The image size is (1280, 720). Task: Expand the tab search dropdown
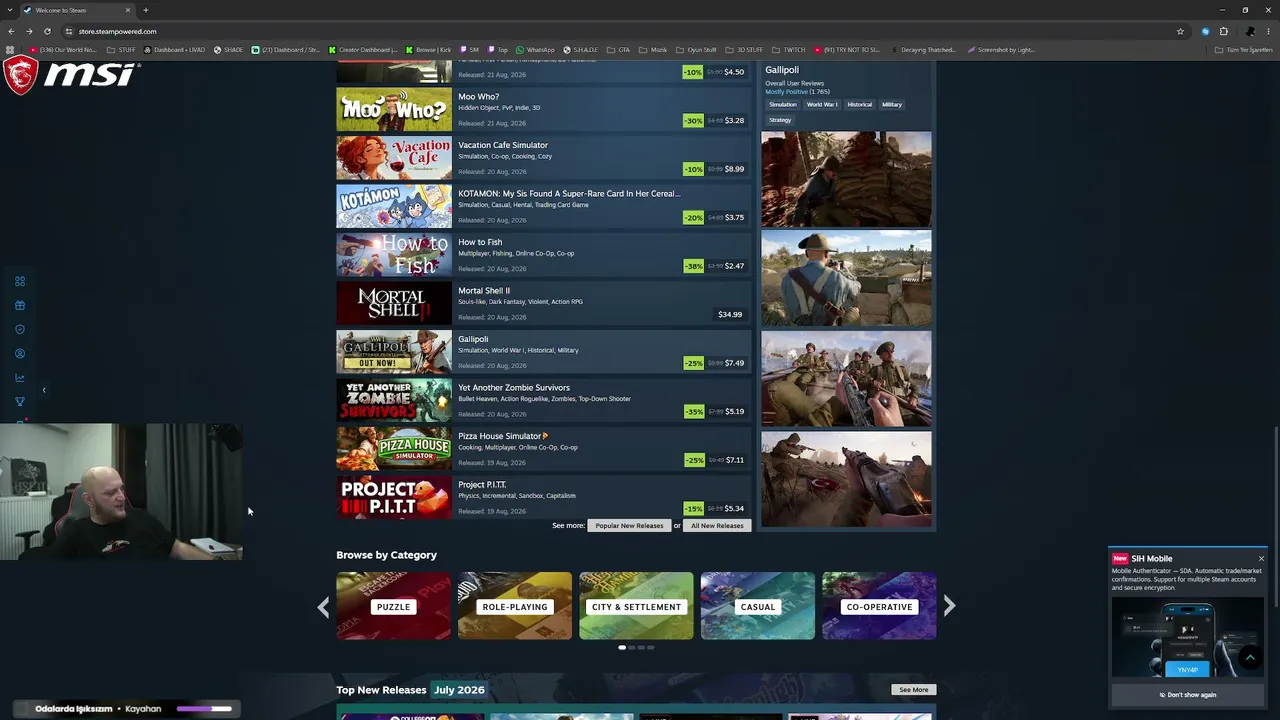click(x=10, y=10)
